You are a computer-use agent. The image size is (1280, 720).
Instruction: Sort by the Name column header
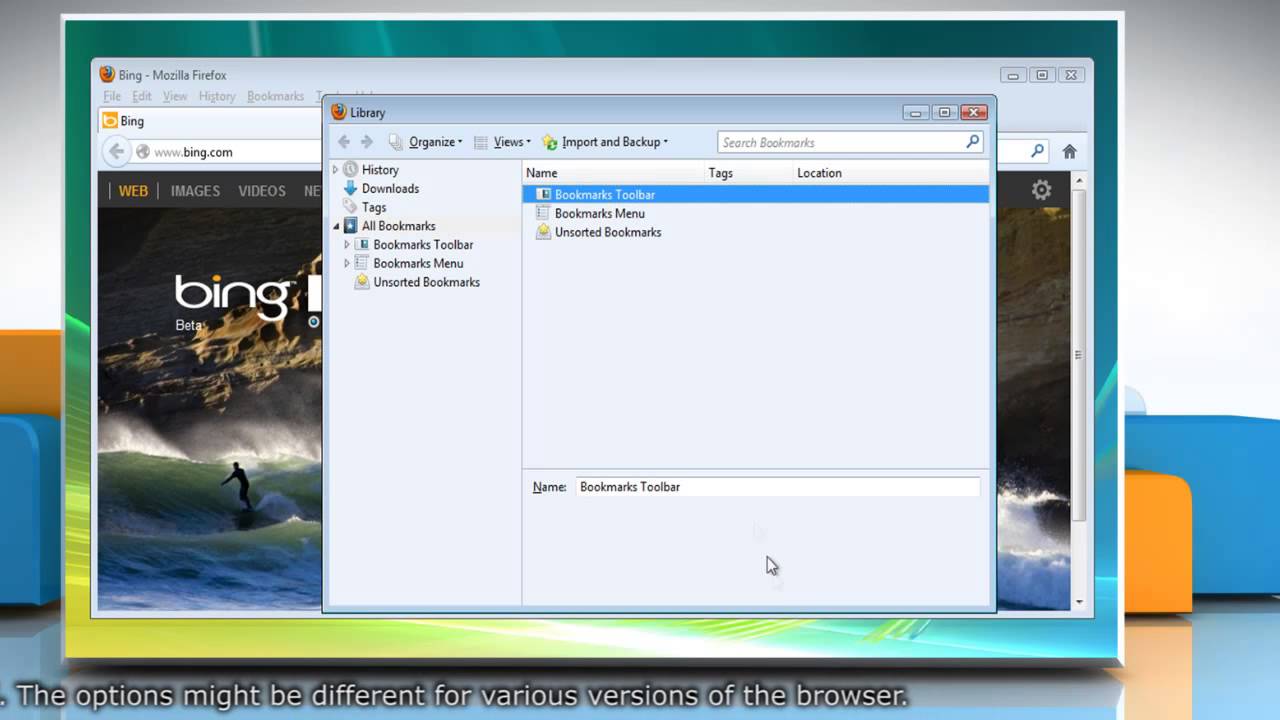point(614,173)
